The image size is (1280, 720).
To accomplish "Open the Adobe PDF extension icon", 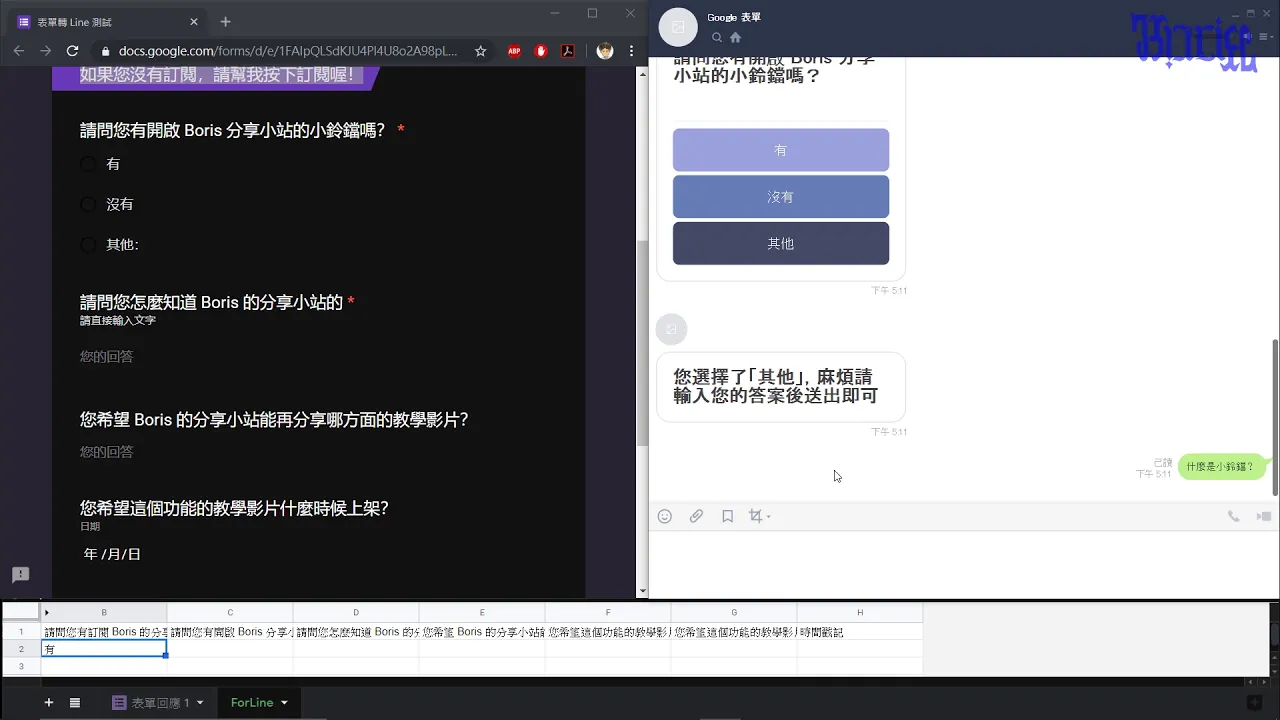I will pos(568,51).
